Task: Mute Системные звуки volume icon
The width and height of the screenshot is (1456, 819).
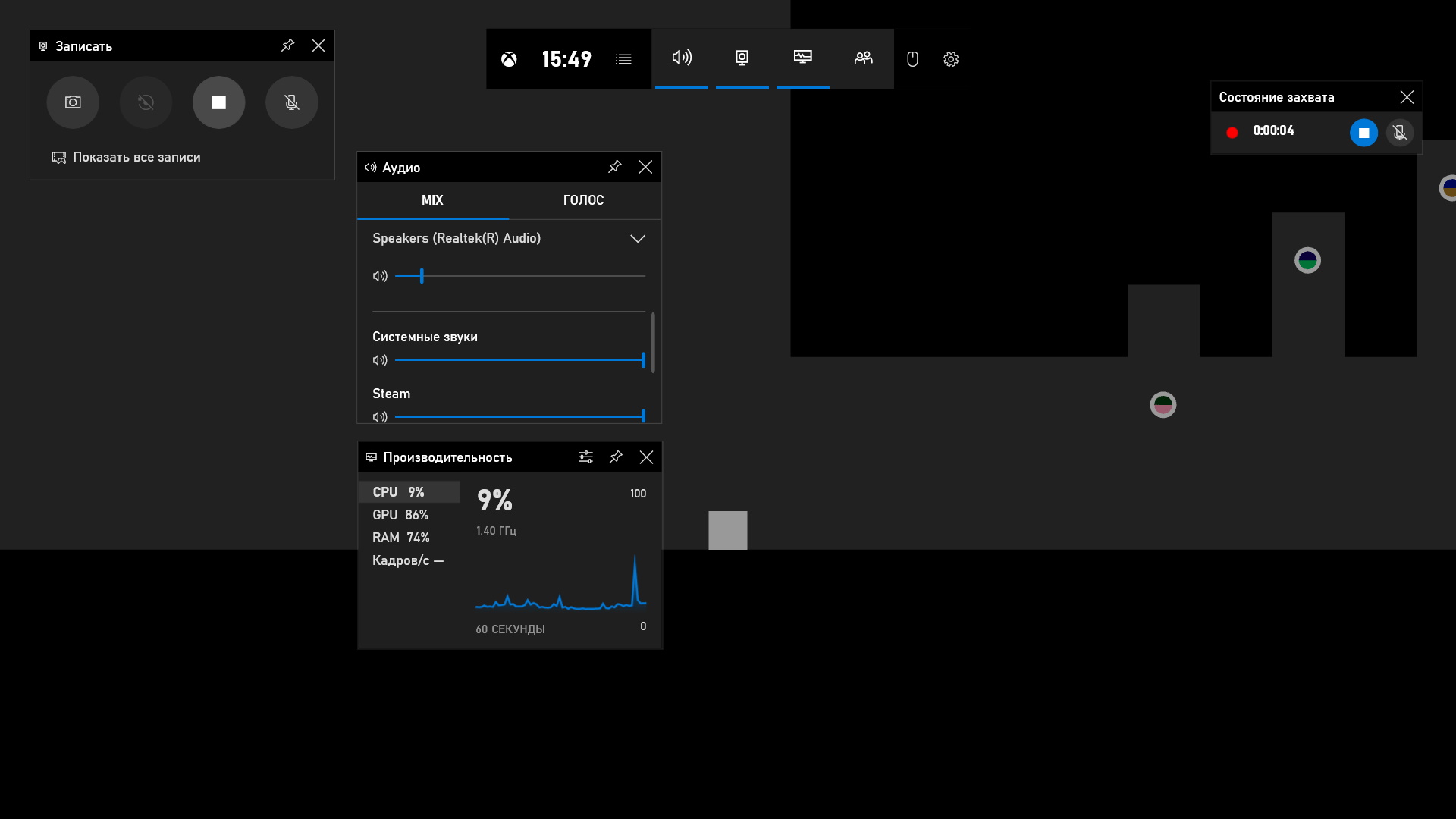Action: pos(380,360)
